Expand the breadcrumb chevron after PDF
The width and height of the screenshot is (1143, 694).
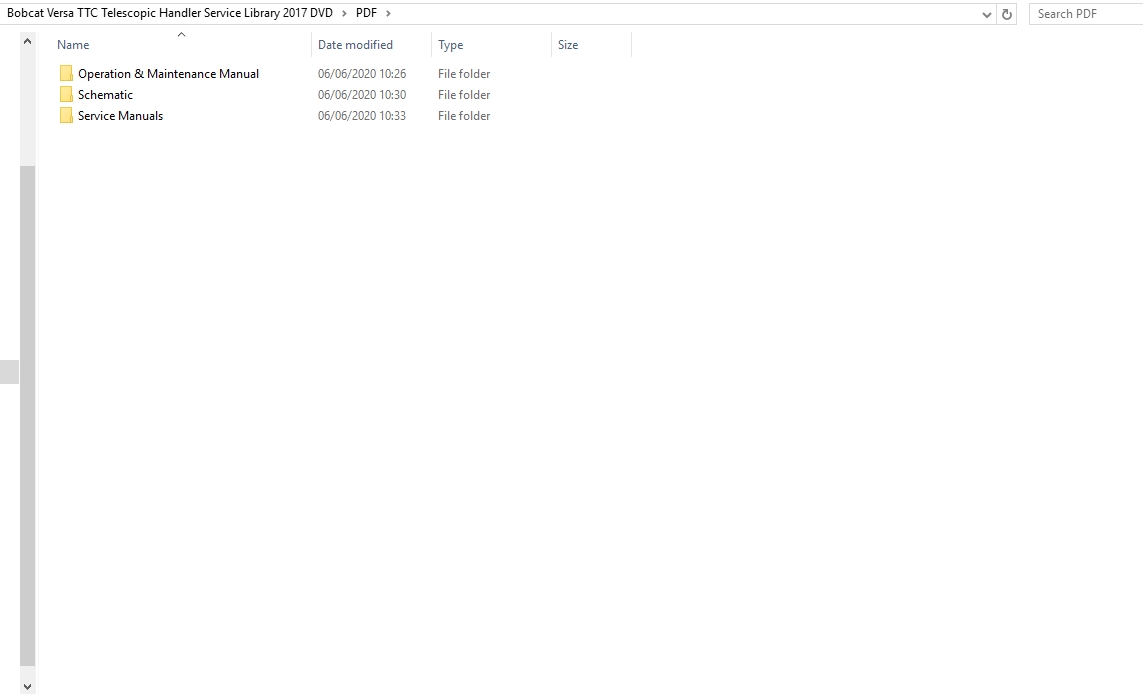(x=389, y=13)
